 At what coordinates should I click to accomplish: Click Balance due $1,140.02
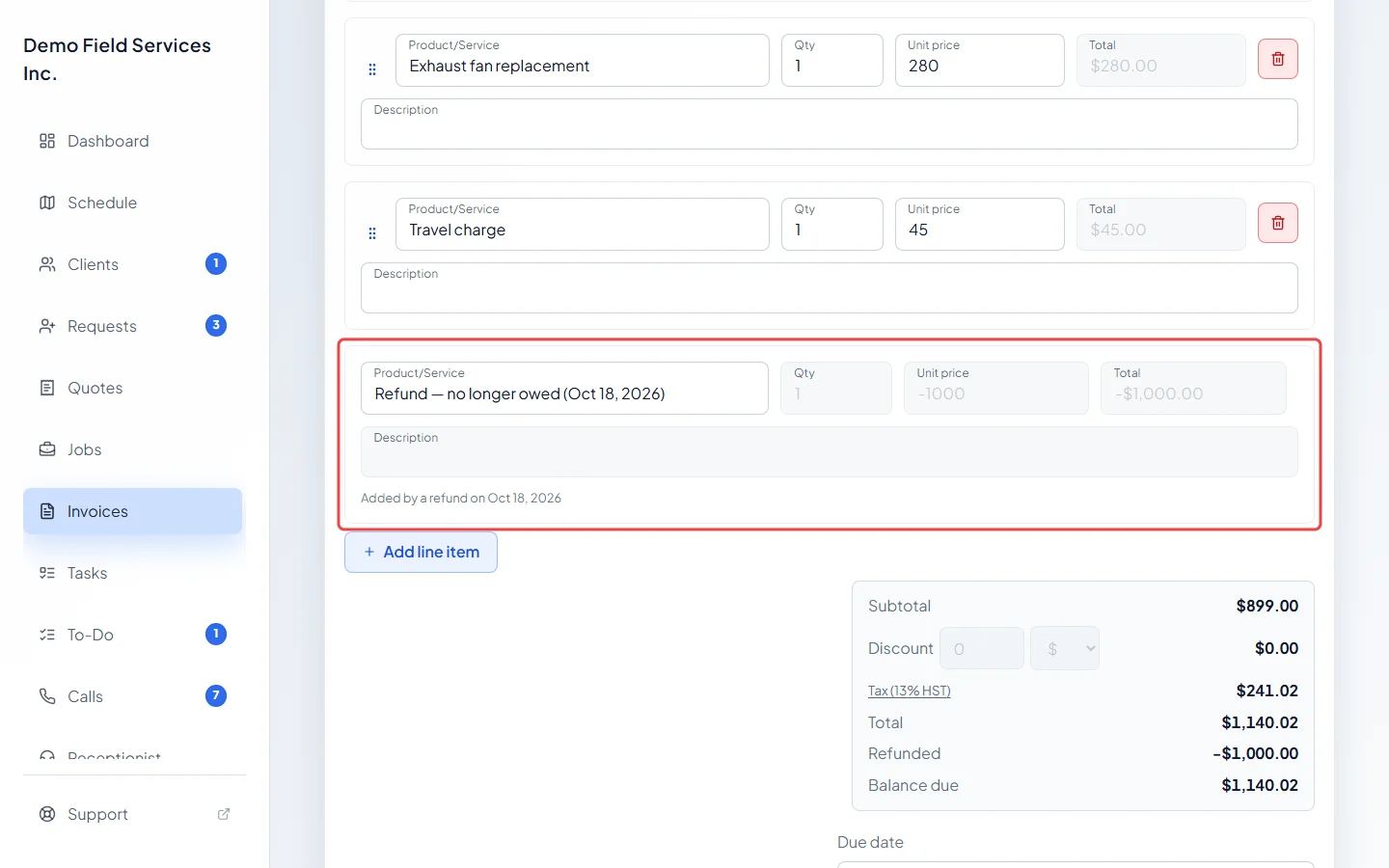(x=1260, y=785)
